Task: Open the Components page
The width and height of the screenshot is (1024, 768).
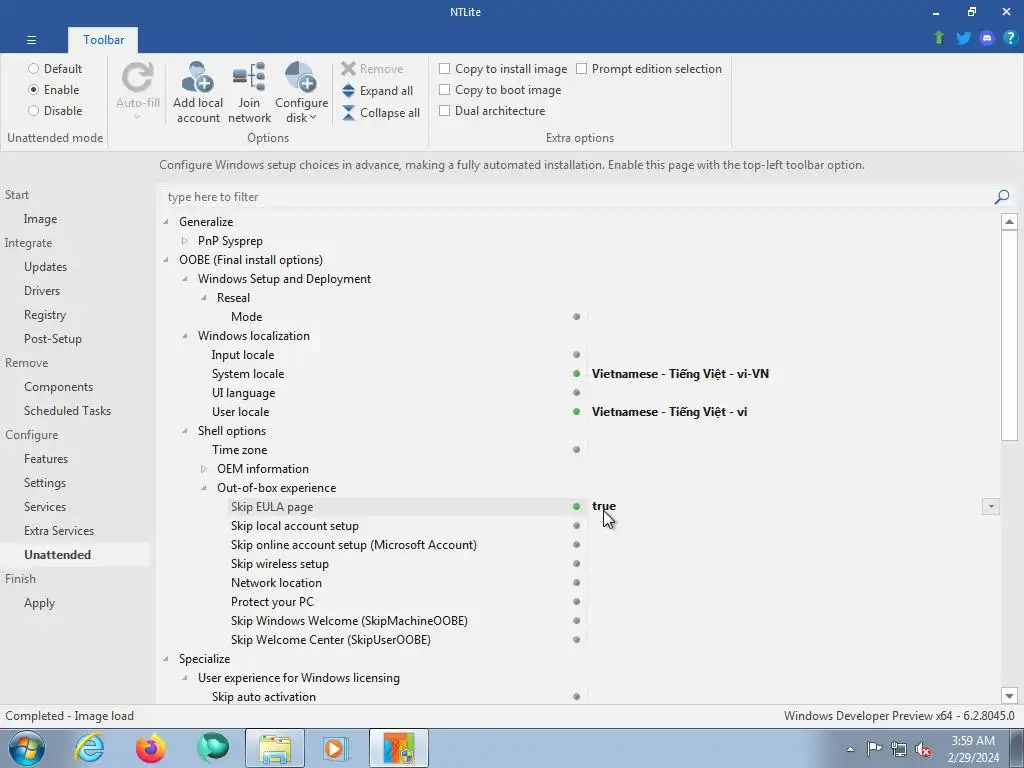Action: pos(59,387)
